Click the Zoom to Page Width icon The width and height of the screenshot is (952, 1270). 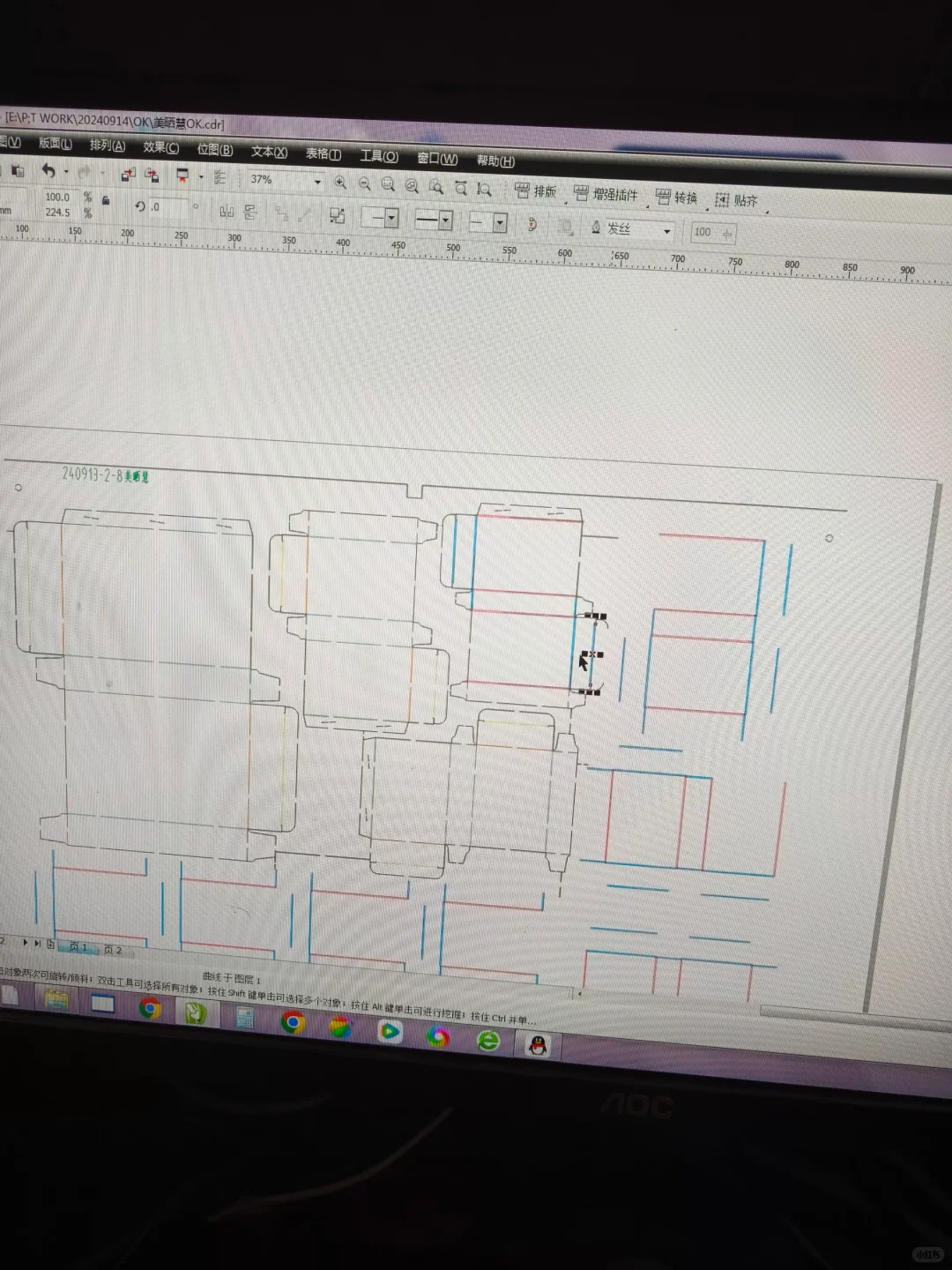pos(460,187)
